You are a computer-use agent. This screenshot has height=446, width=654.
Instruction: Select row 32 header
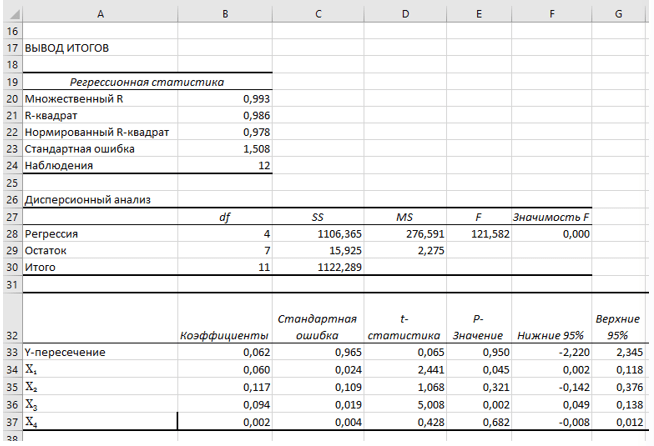click(13, 319)
